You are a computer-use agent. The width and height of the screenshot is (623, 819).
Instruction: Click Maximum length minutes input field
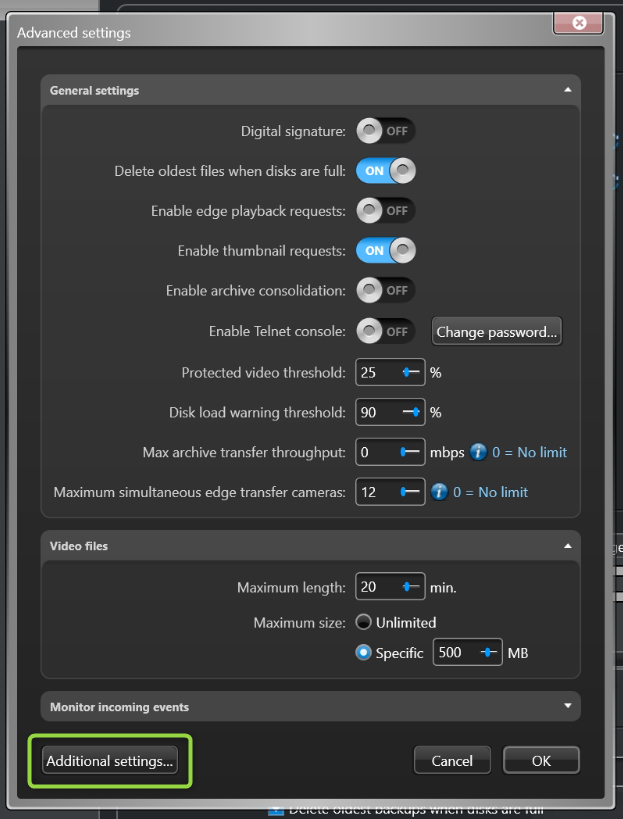(376, 588)
